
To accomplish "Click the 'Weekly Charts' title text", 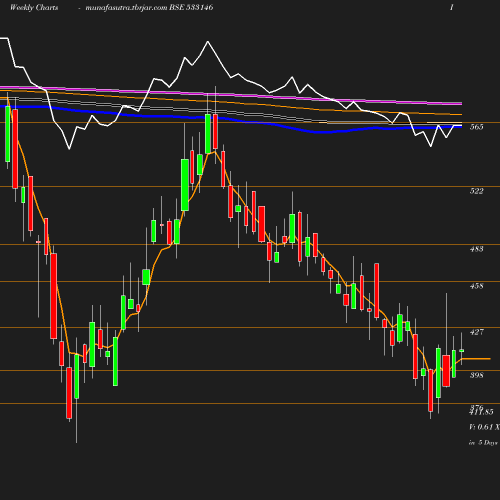I will (34, 8).
